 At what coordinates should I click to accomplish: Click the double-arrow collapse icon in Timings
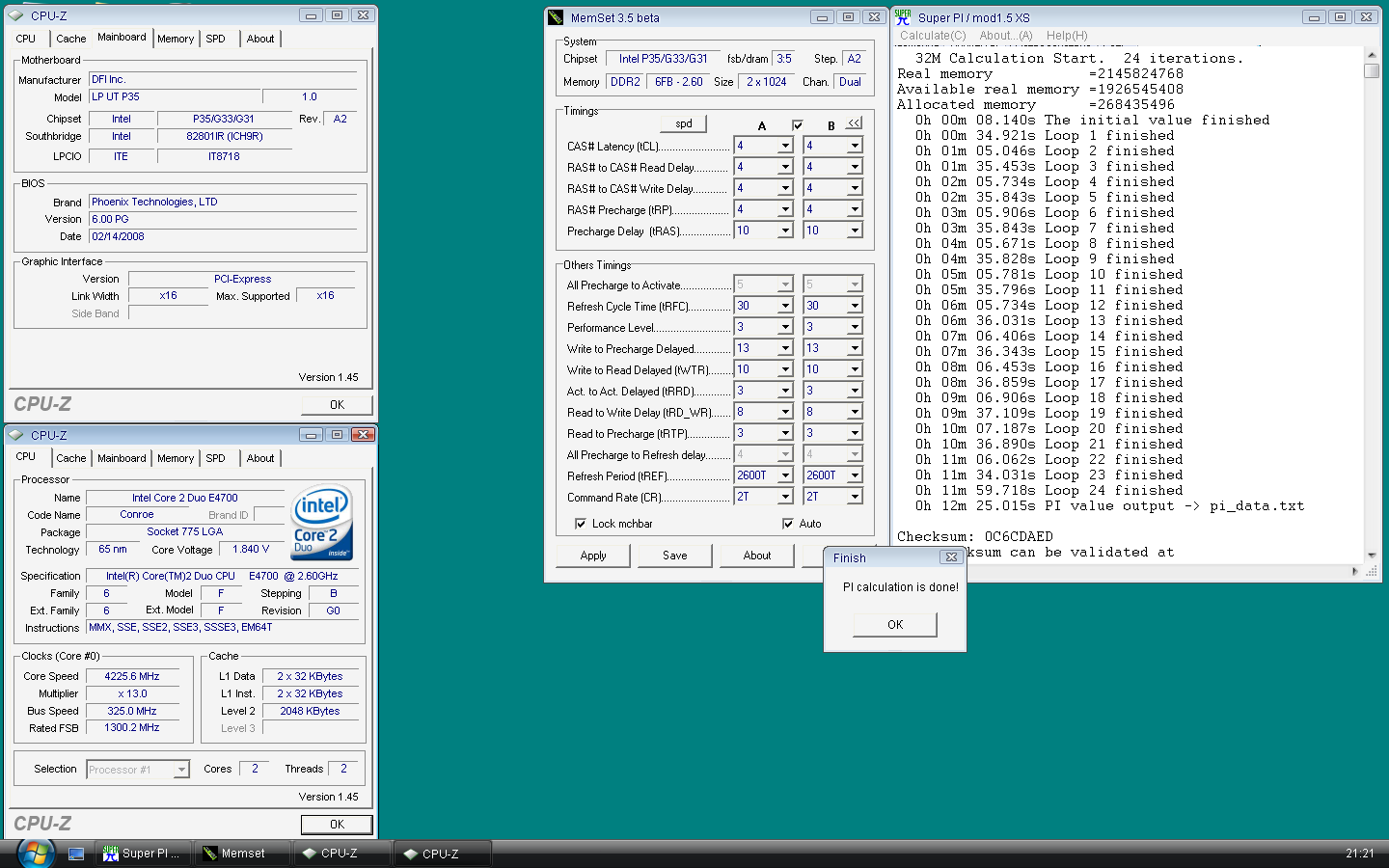coord(854,123)
